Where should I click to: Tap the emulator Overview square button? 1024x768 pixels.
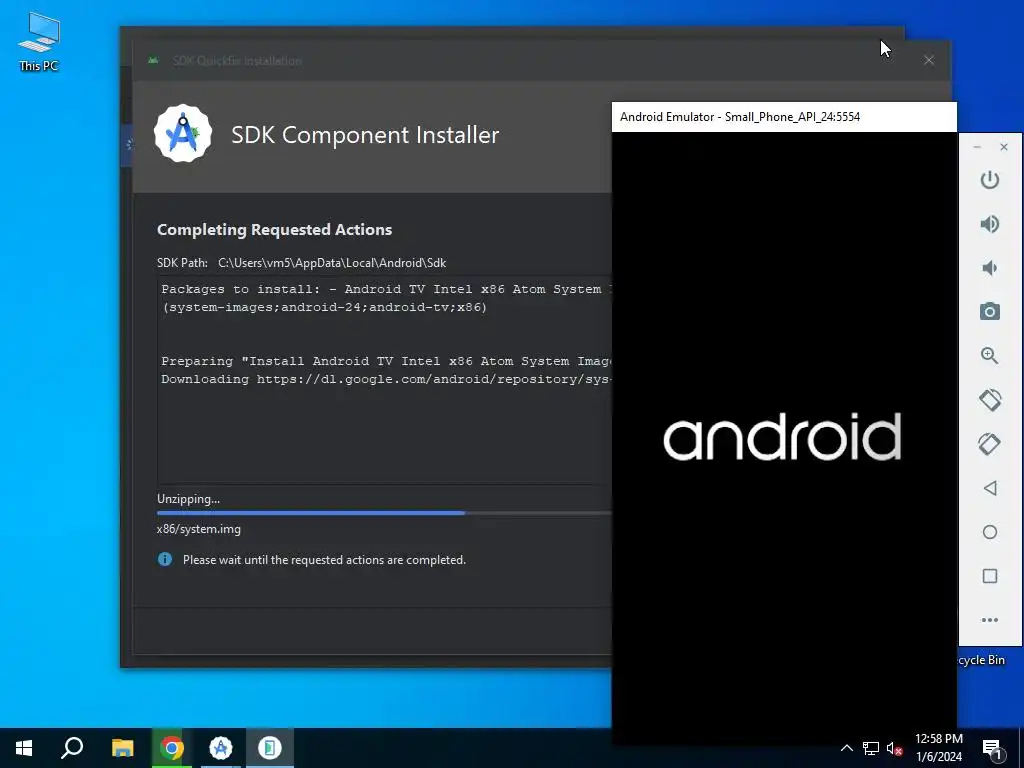[x=989, y=576]
